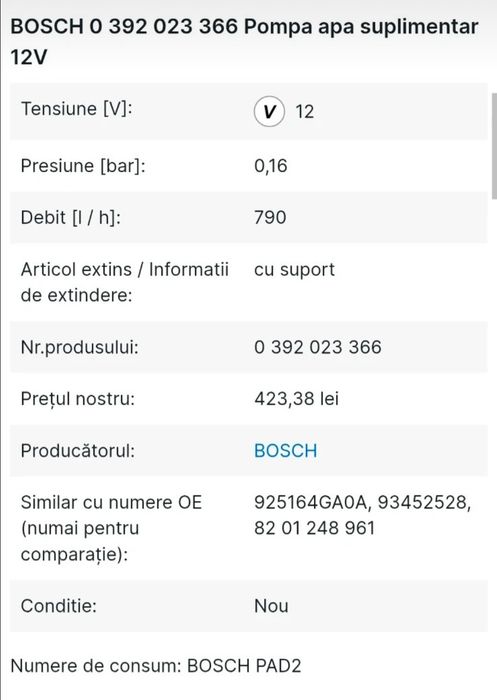Screen dimensions: 497x700
Task: Click OE number 93452528
Action: click(424, 503)
